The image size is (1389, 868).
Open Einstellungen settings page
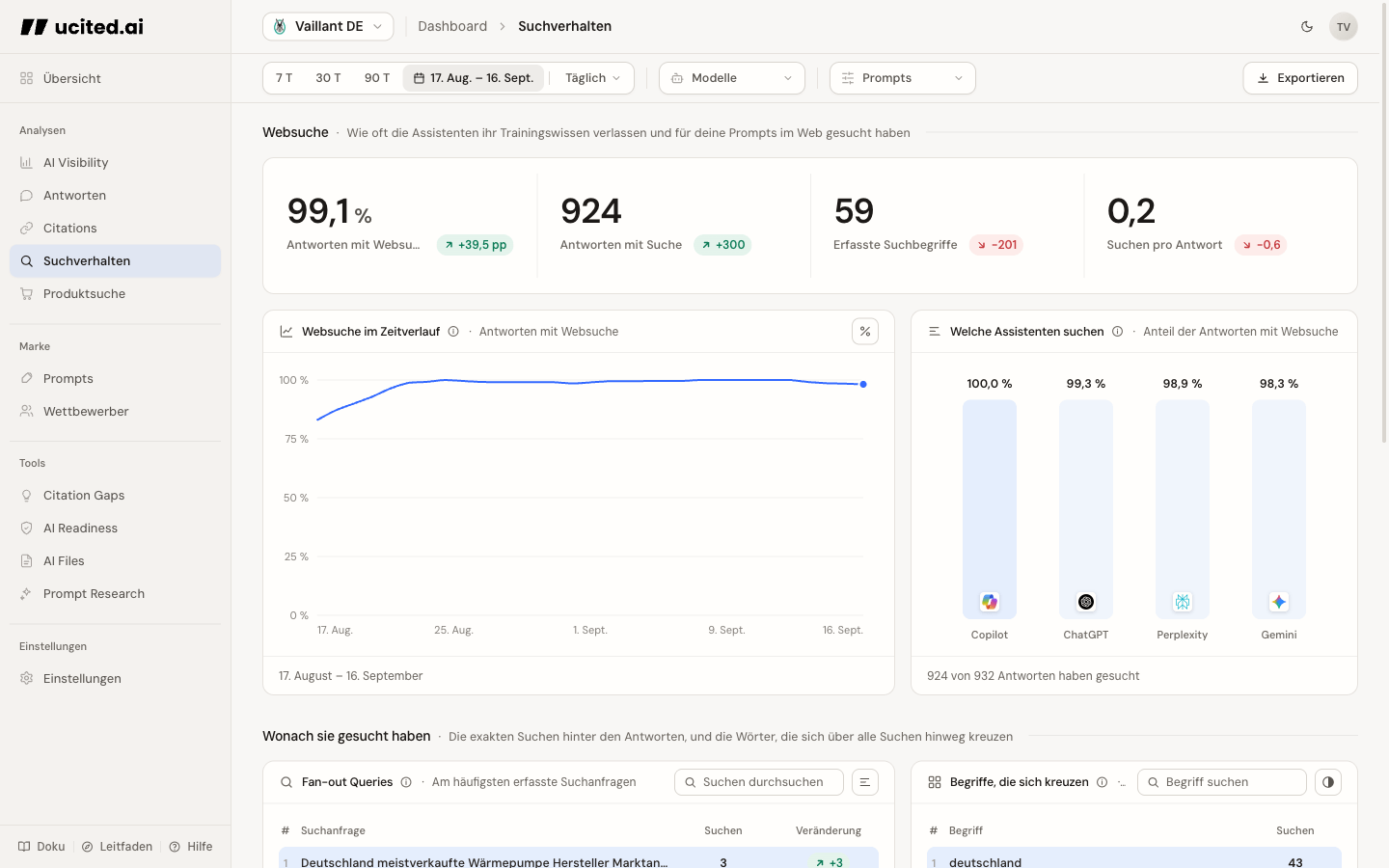pyautogui.click(x=115, y=679)
